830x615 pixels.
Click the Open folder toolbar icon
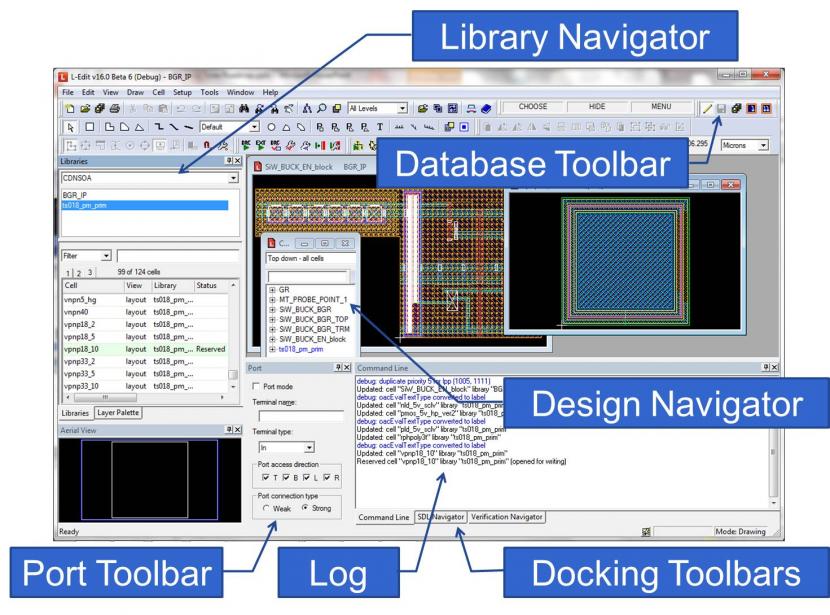coord(85,108)
